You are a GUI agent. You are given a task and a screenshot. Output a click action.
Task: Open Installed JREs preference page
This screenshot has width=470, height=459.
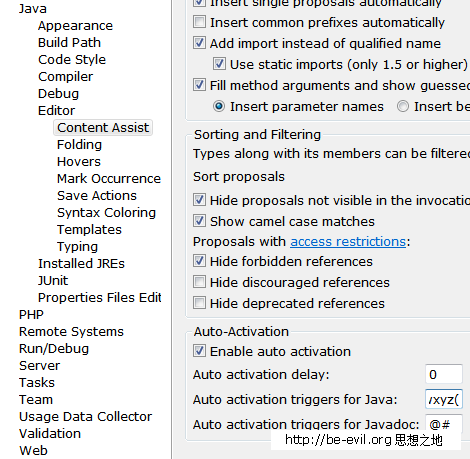[x=81, y=264]
